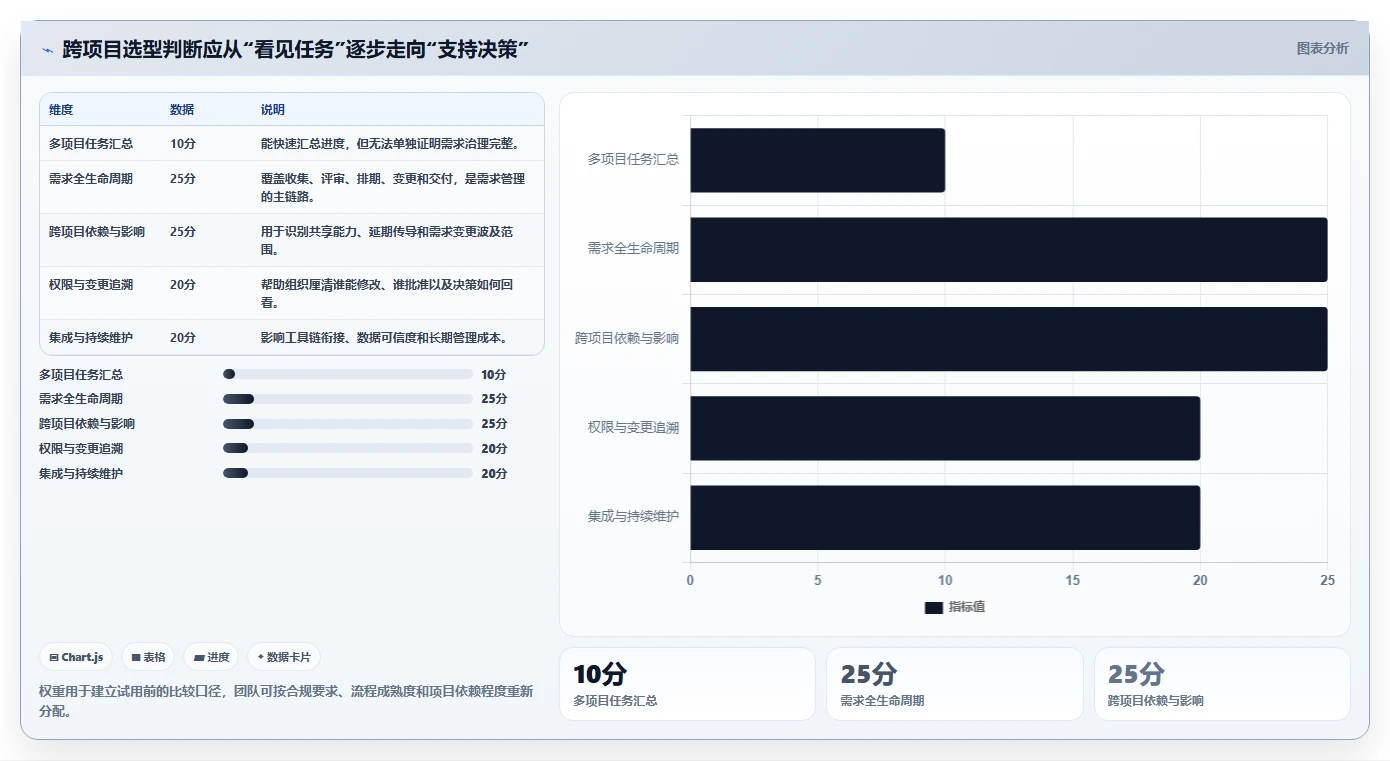Click the 多项目任务汇总 chart bar

tap(817, 160)
